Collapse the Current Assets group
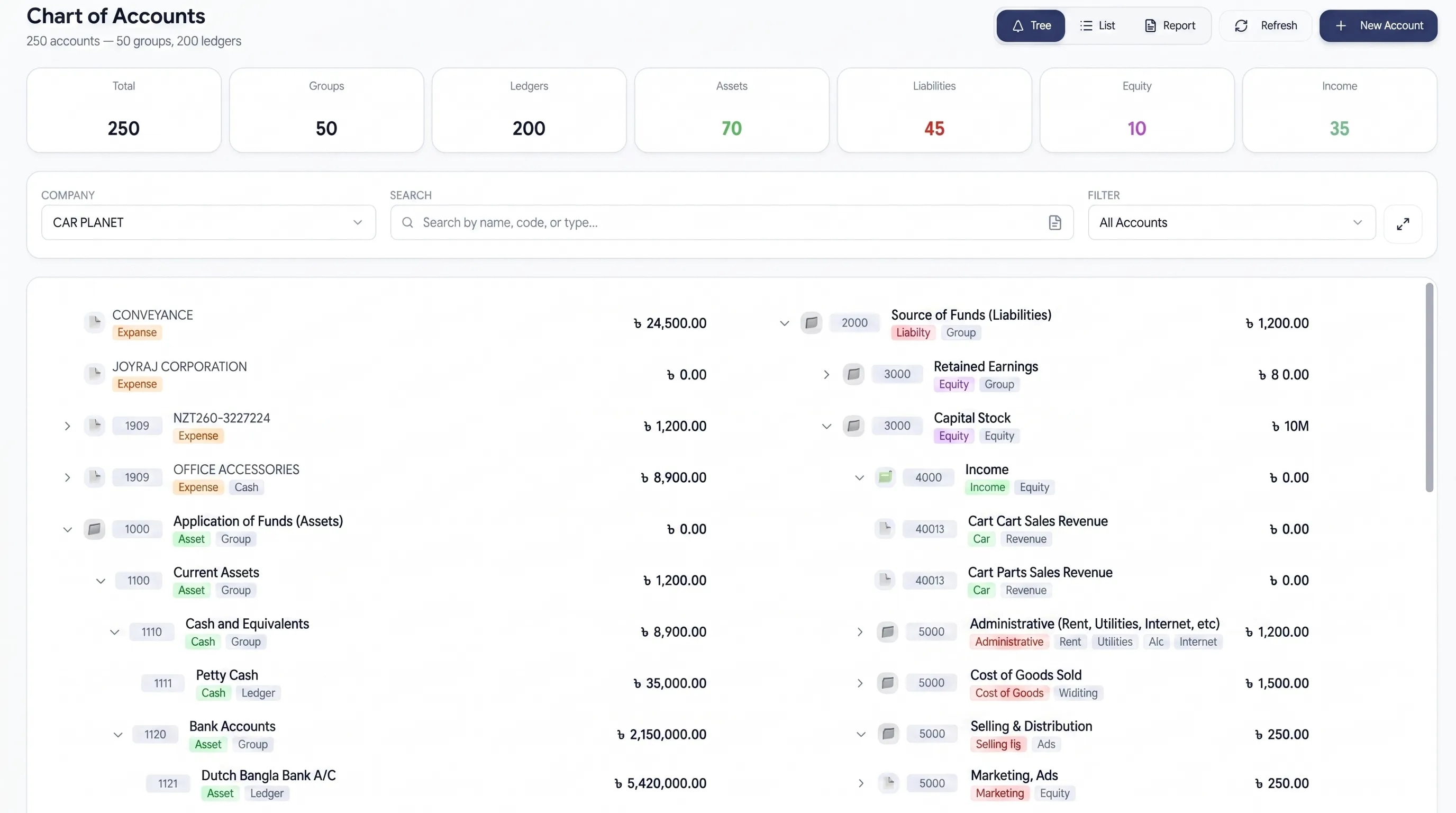 101,581
